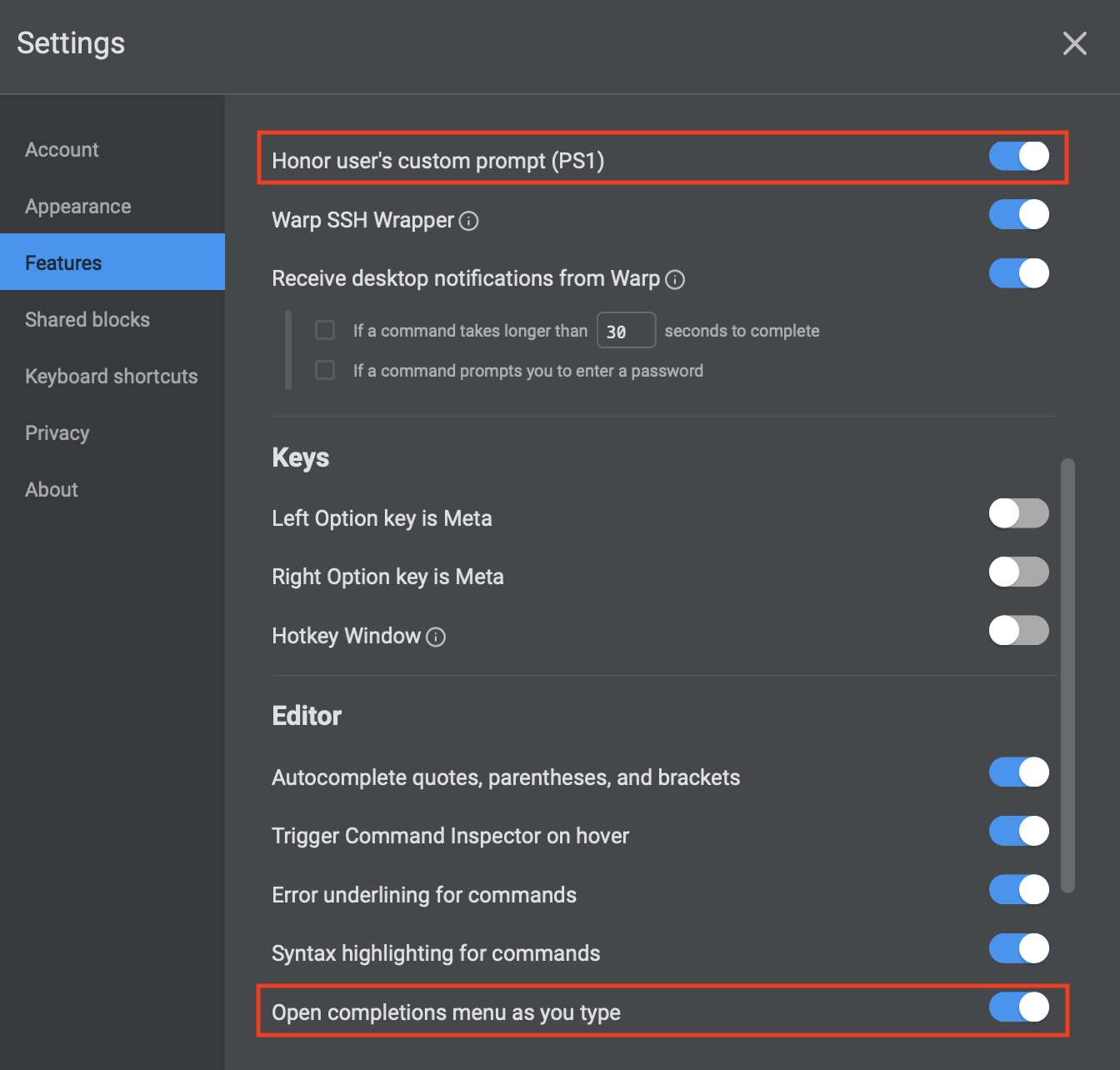
Task: Click the Keys section heading
Action: 301,457
